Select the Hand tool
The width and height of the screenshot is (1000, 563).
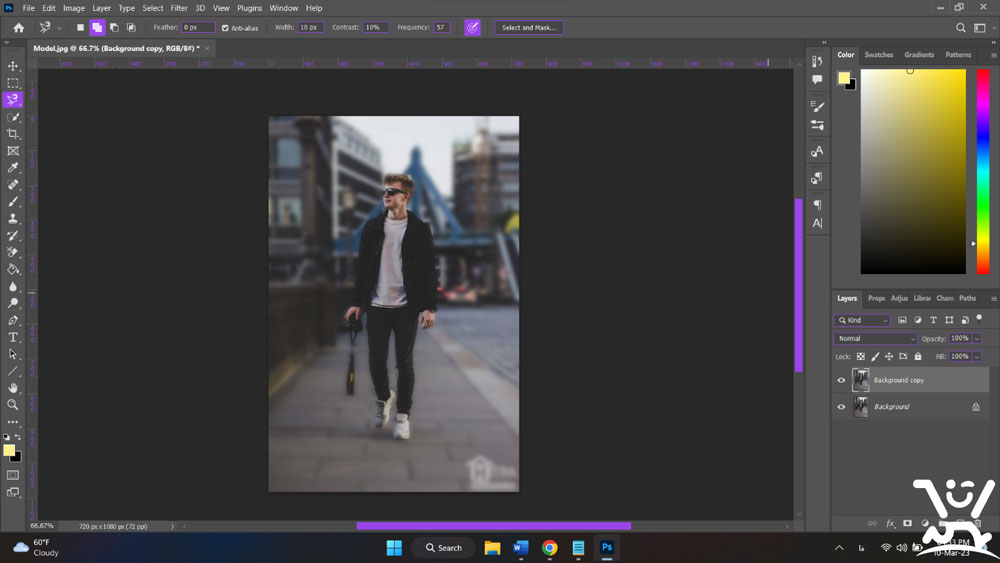[x=13, y=388]
